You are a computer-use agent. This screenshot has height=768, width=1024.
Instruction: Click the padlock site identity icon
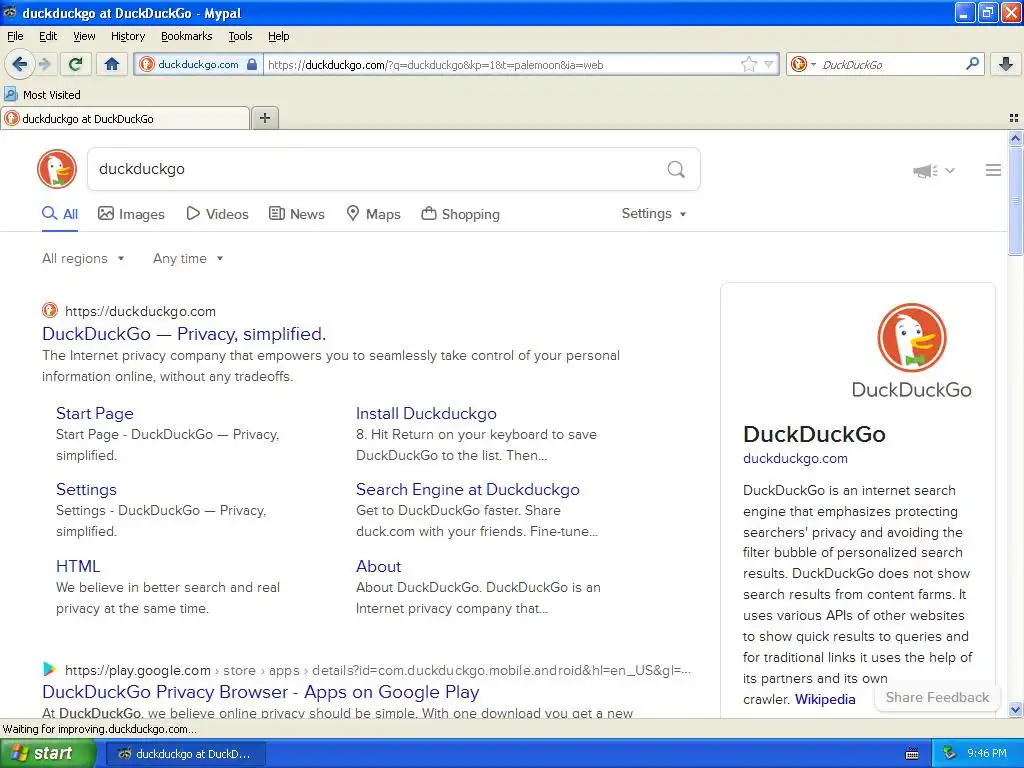point(252,65)
